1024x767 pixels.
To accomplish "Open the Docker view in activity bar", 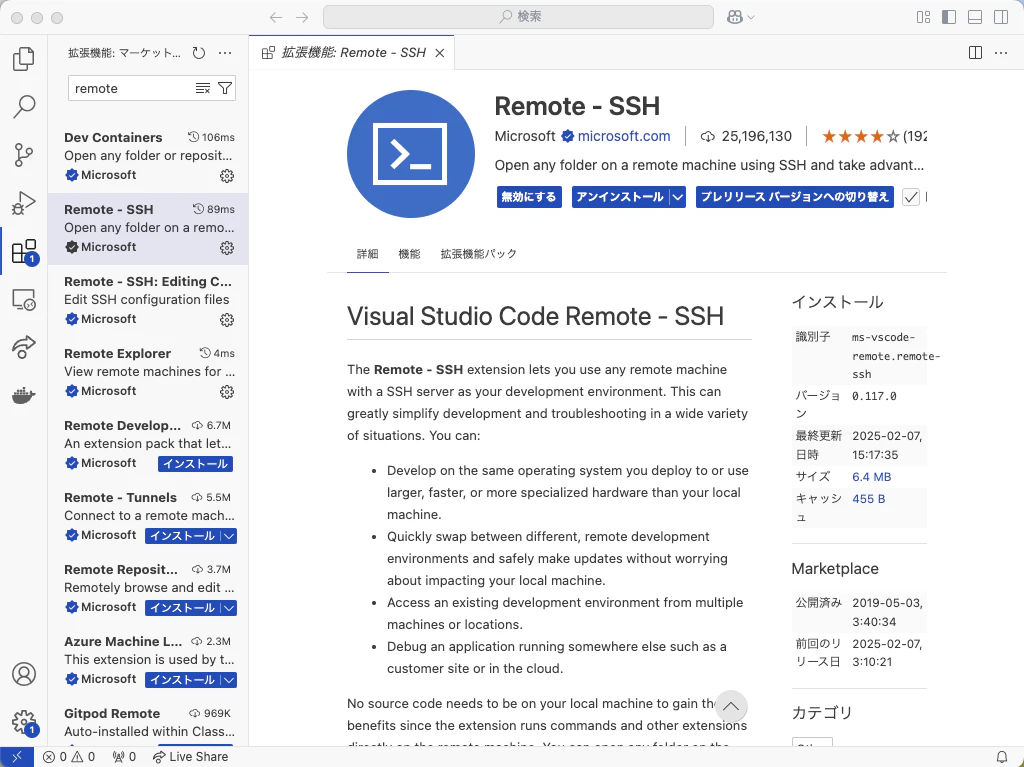I will coord(24,395).
